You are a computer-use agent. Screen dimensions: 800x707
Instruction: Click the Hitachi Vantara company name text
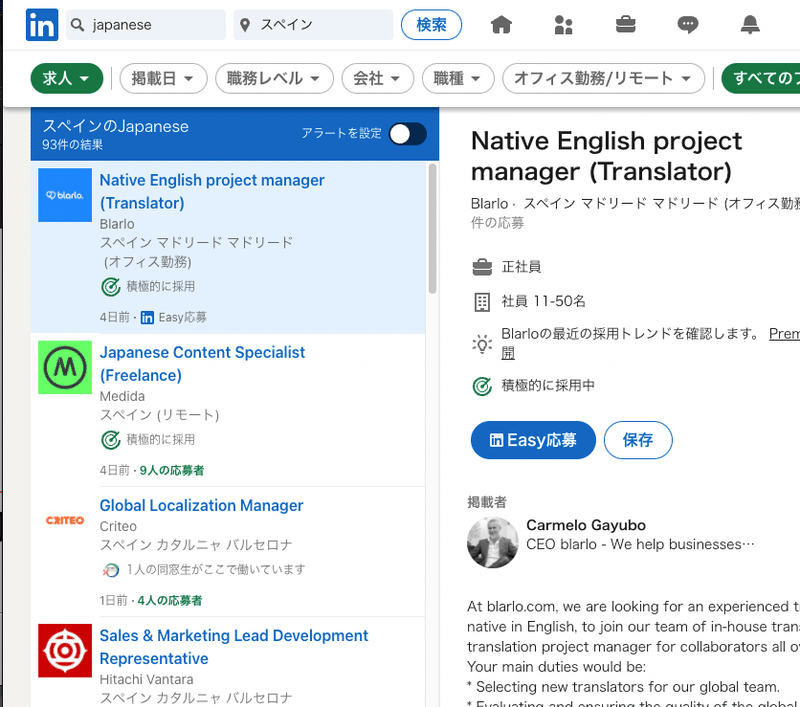coord(146,679)
